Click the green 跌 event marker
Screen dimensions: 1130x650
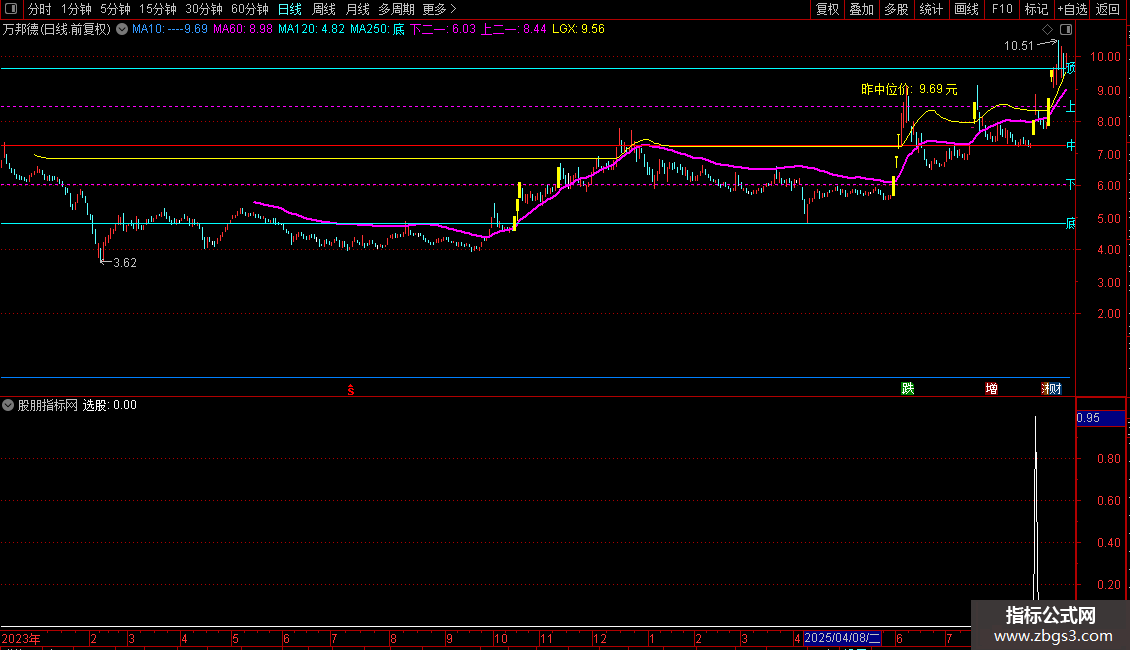907,388
